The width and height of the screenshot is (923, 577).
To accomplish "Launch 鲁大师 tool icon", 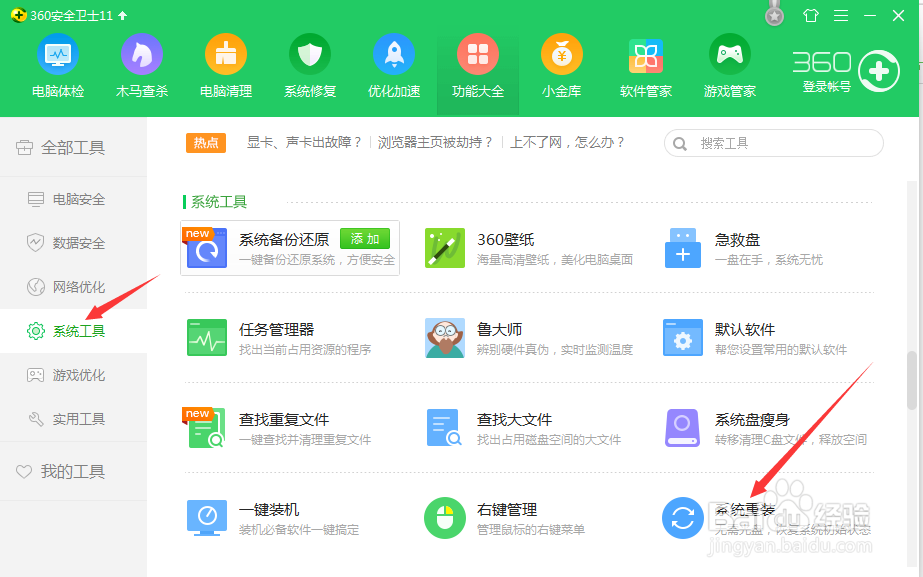I will (445, 338).
